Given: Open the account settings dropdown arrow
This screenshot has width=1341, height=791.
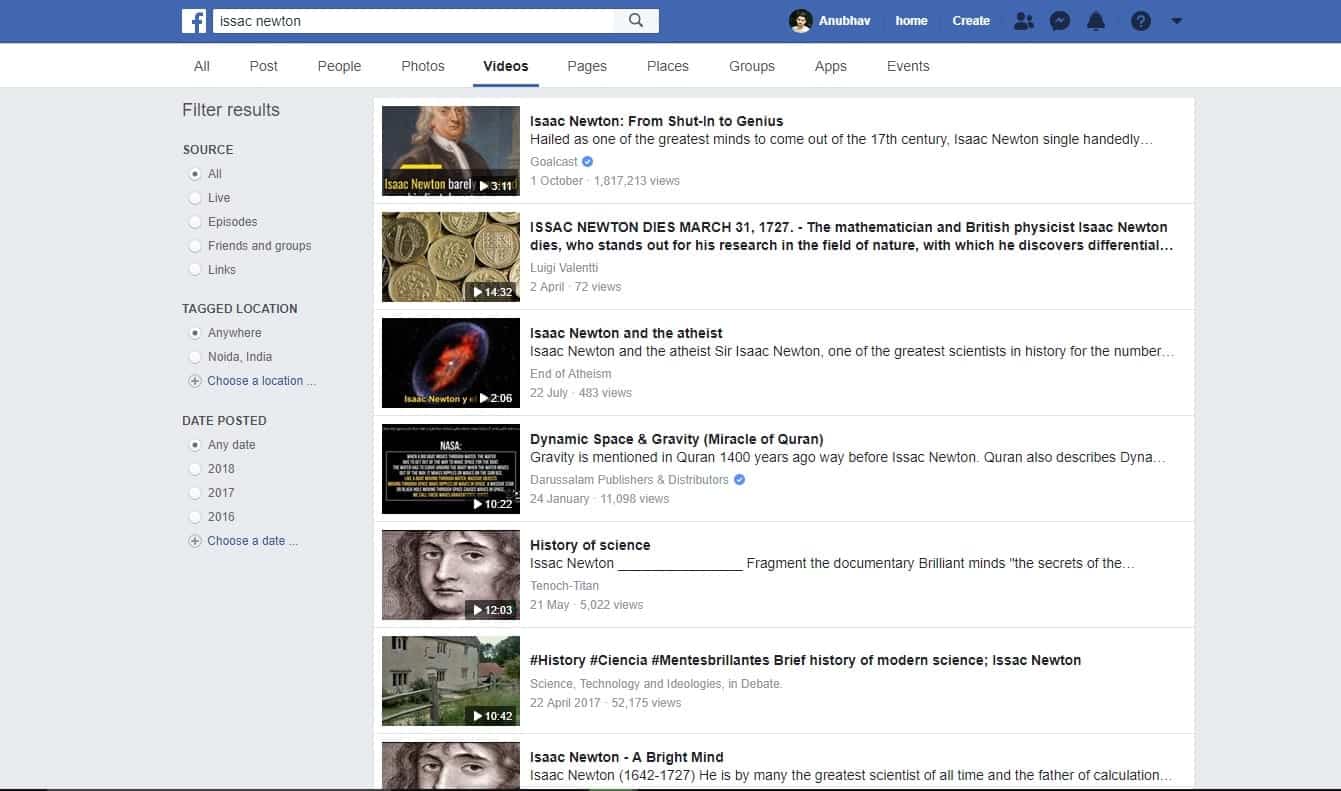Looking at the screenshot, I should click(x=1177, y=20).
